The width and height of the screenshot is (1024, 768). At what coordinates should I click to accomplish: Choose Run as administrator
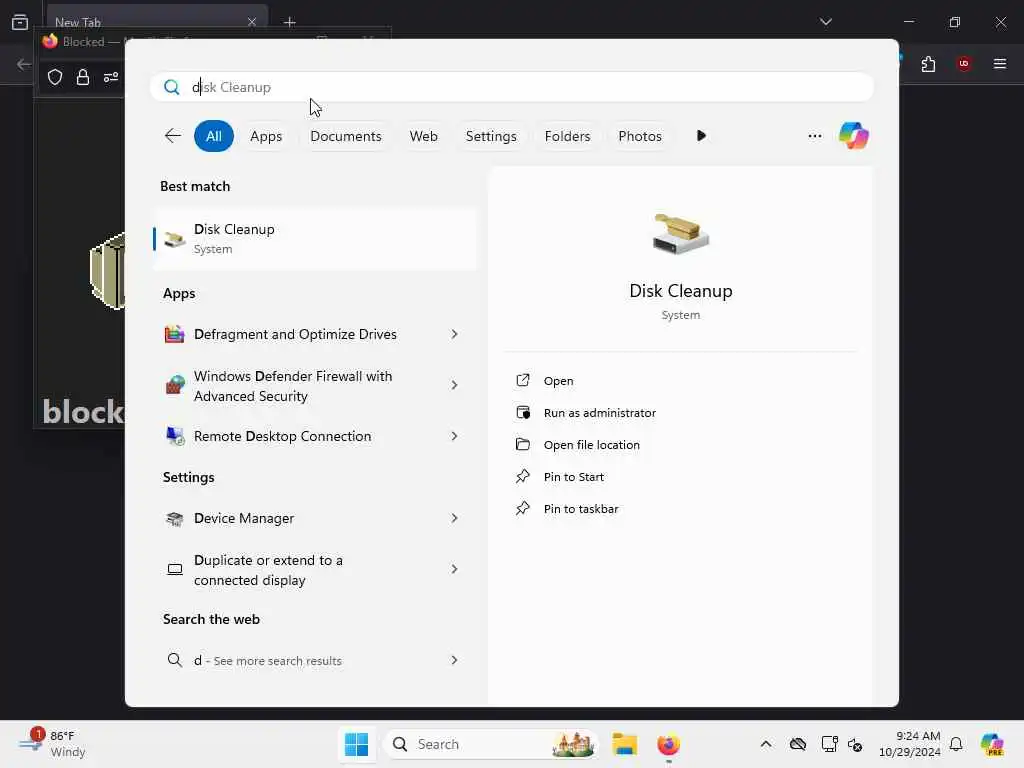coord(600,413)
